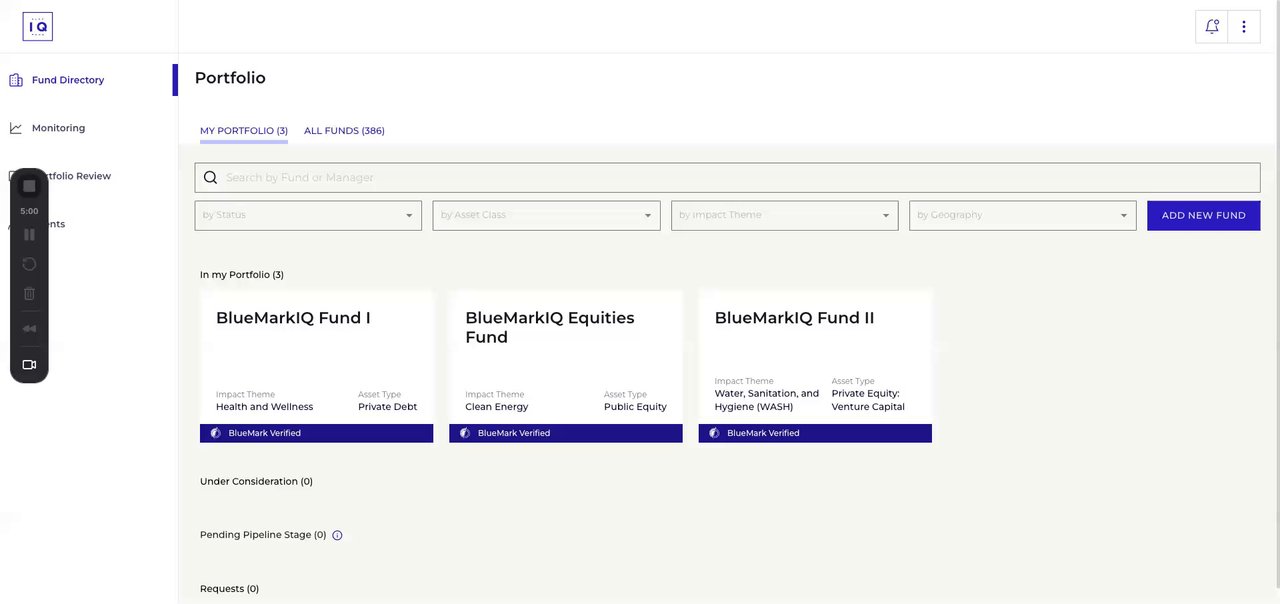This screenshot has height=604, width=1280.
Task: Stop the screen recording
Action: coord(29,186)
